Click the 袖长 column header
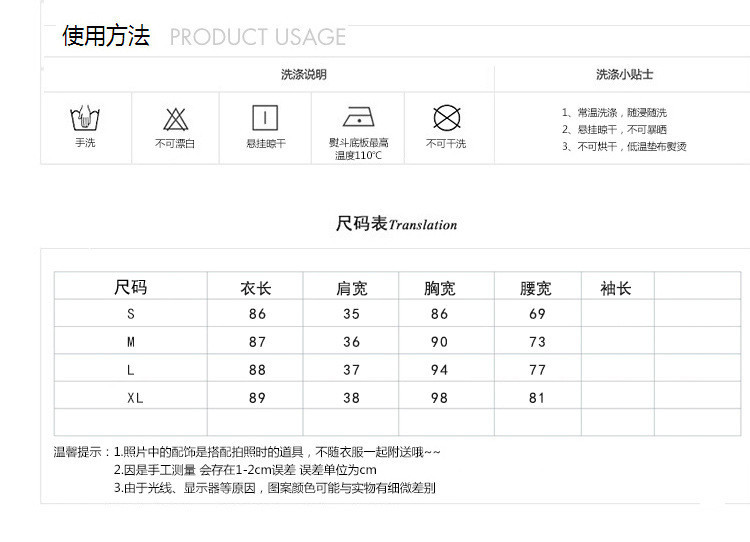This screenshot has height=542, width=750. [x=616, y=288]
